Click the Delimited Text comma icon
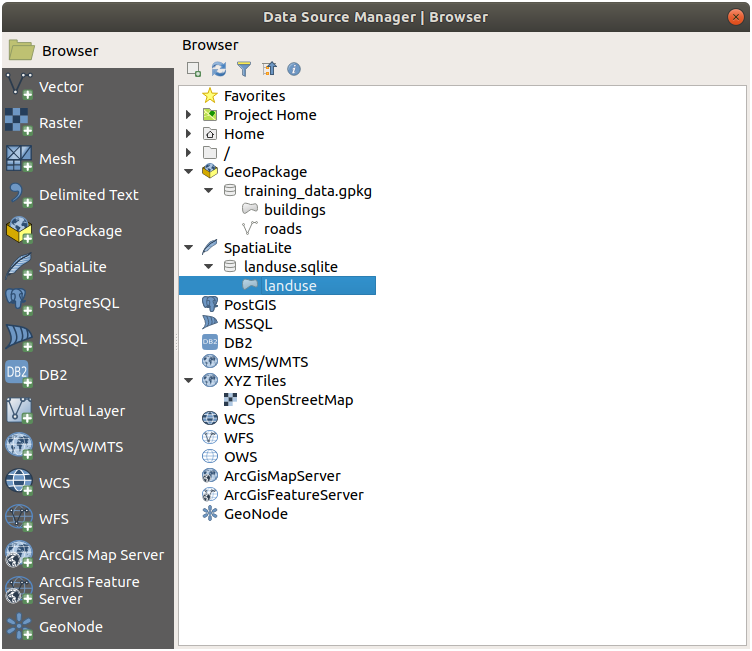The width and height of the screenshot is (752, 651). tap(20, 195)
